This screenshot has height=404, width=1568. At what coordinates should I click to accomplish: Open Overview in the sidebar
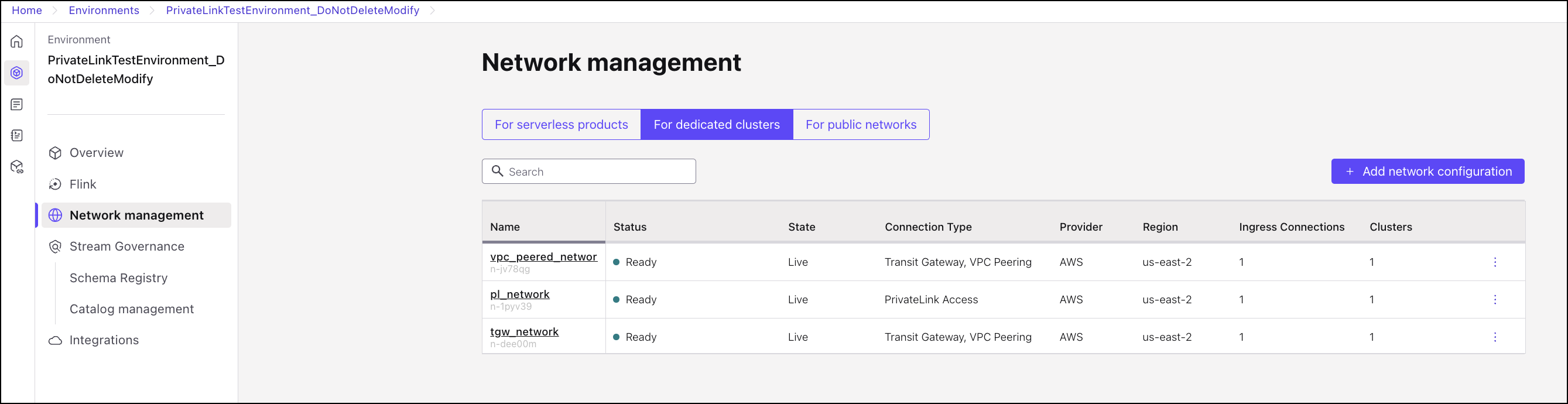click(x=96, y=153)
